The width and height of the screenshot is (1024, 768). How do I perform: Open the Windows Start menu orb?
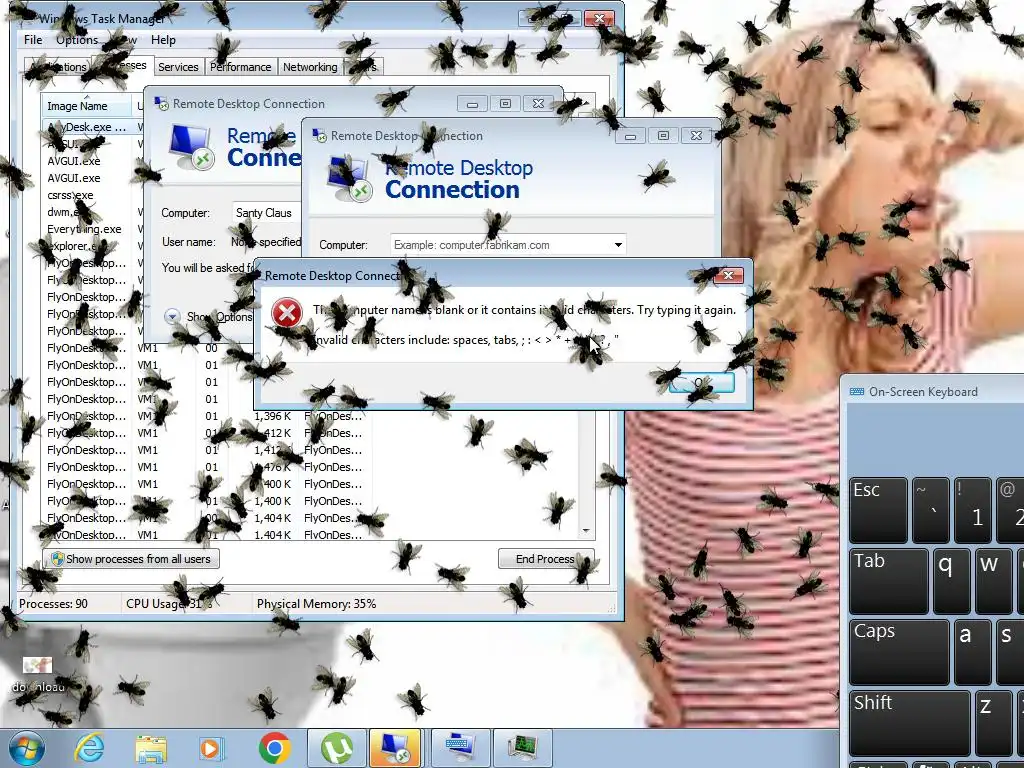point(27,748)
